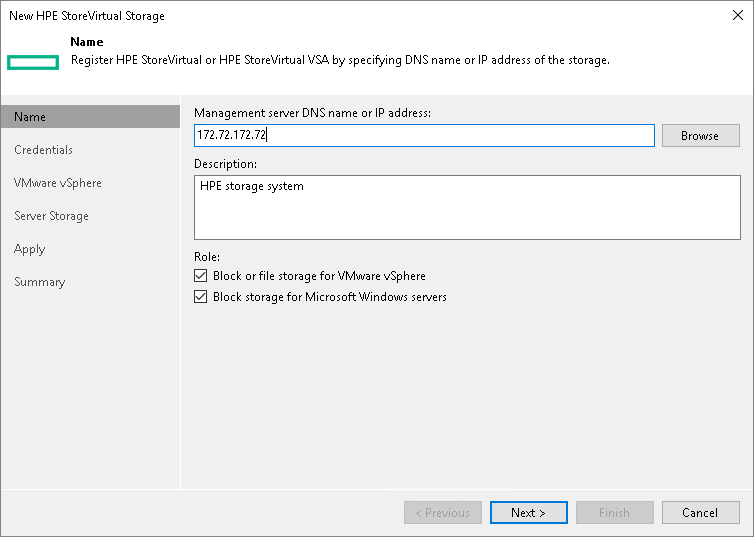The width and height of the screenshot is (754, 537).
Task: Click the Finish button
Action: tap(615, 512)
